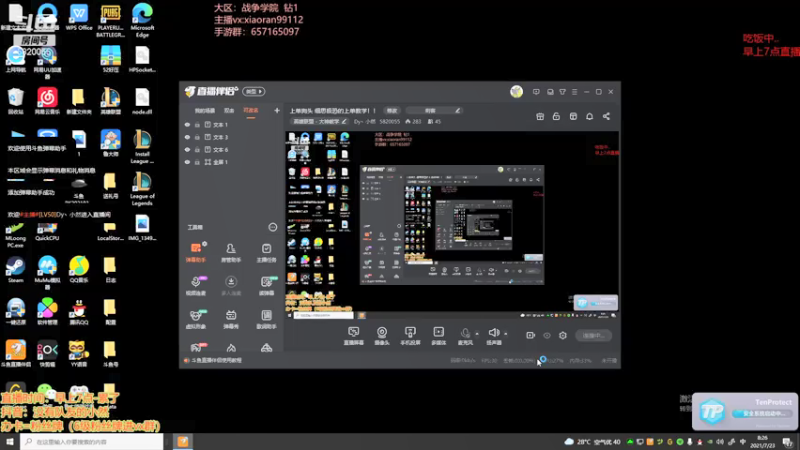Click the gift box icon above the preview
The width and height of the screenshot is (800, 450).
tap(540, 116)
